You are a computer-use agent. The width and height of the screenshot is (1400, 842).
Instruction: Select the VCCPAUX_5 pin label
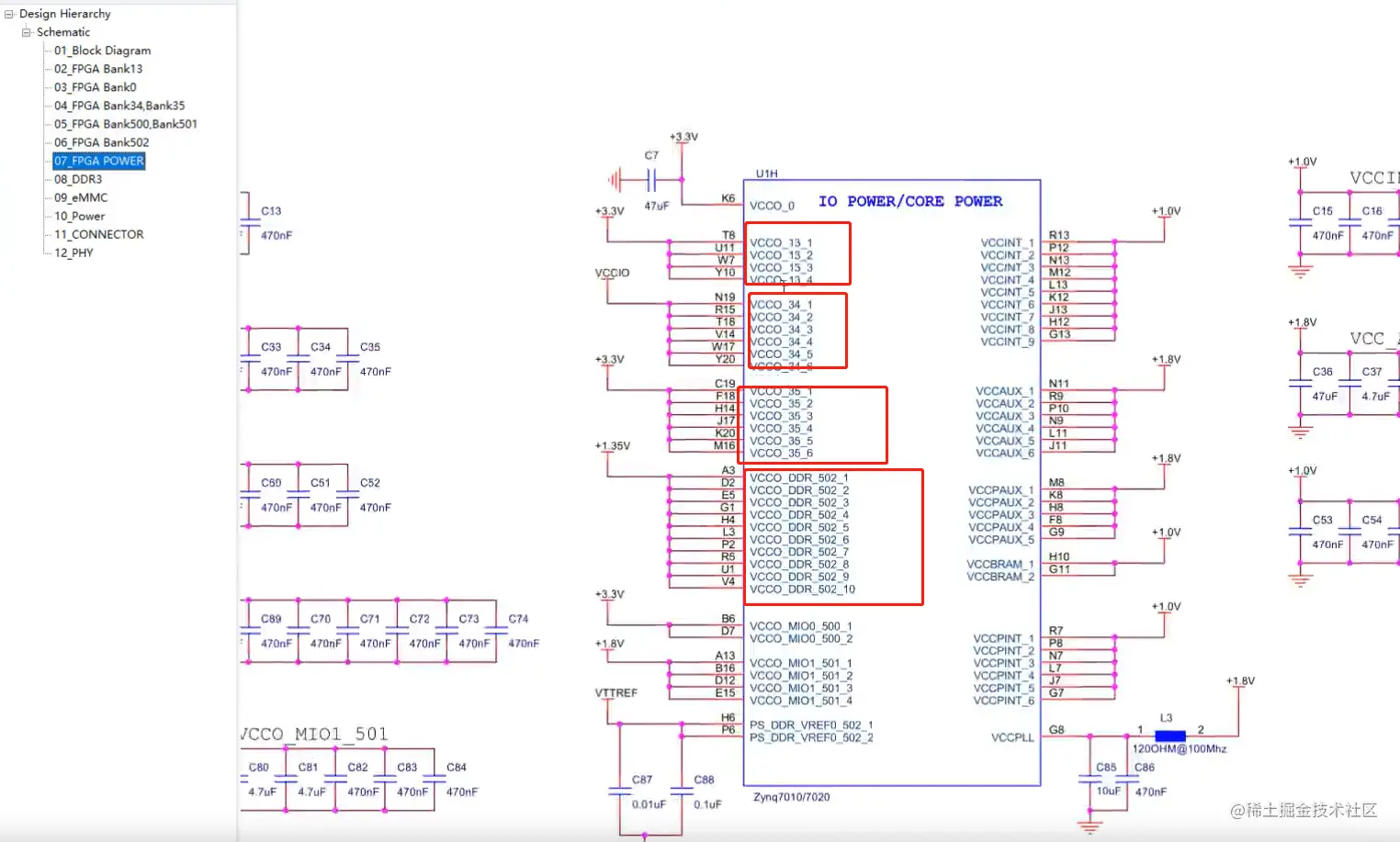click(x=1001, y=540)
